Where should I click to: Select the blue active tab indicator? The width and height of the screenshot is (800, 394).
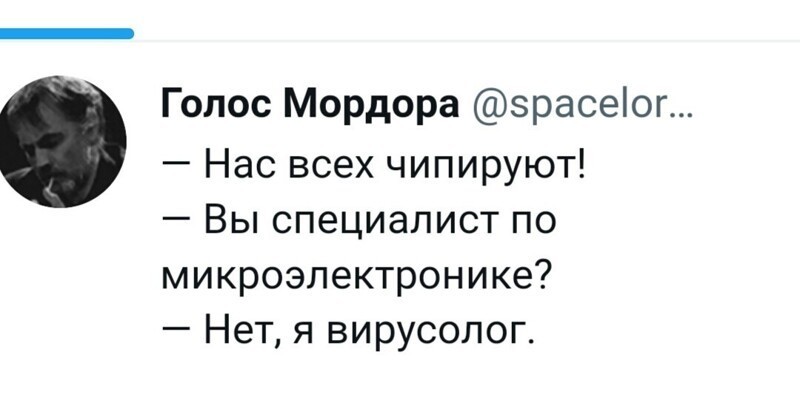65,34
